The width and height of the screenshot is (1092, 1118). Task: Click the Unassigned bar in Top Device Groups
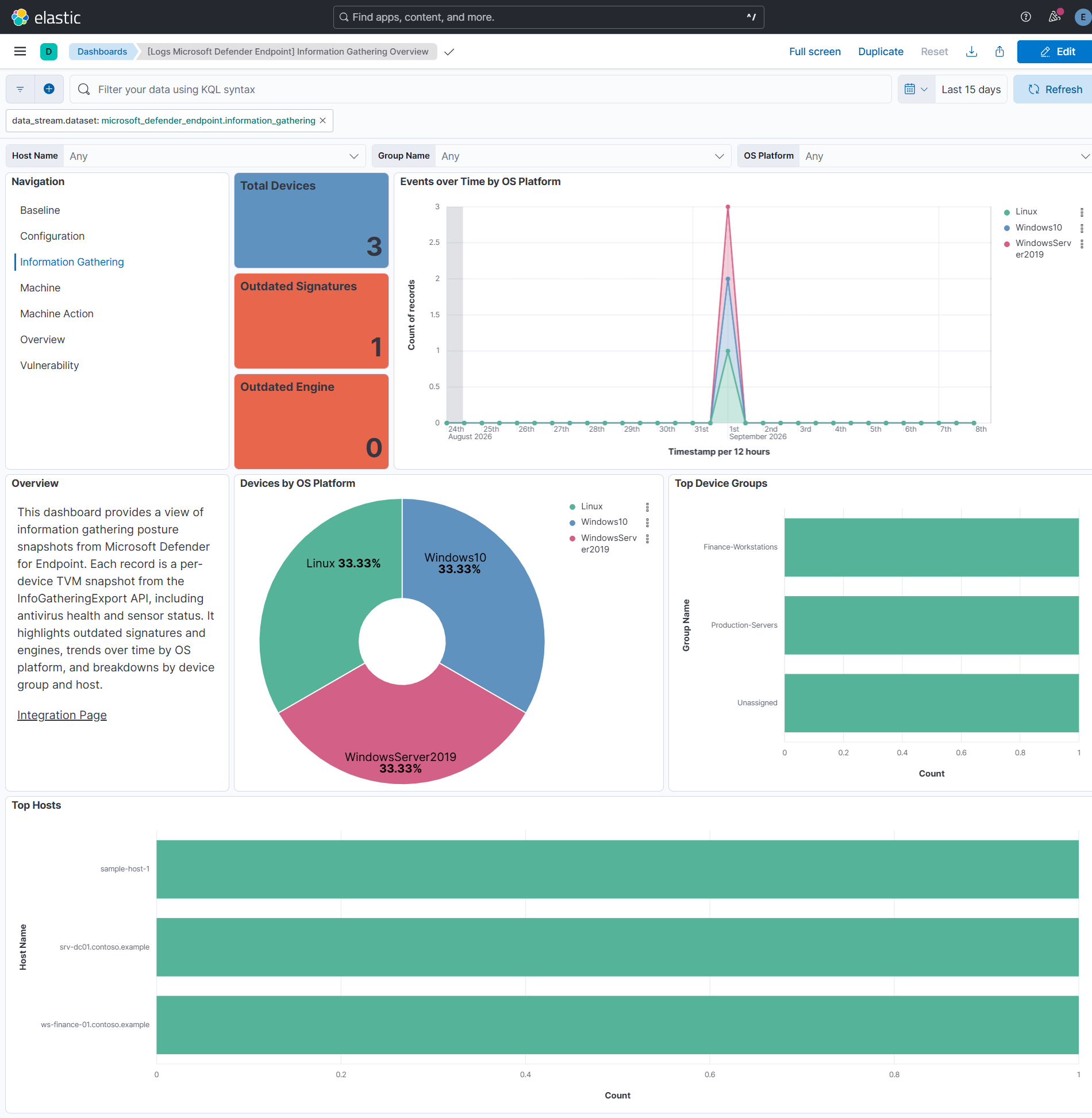[x=932, y=703]
